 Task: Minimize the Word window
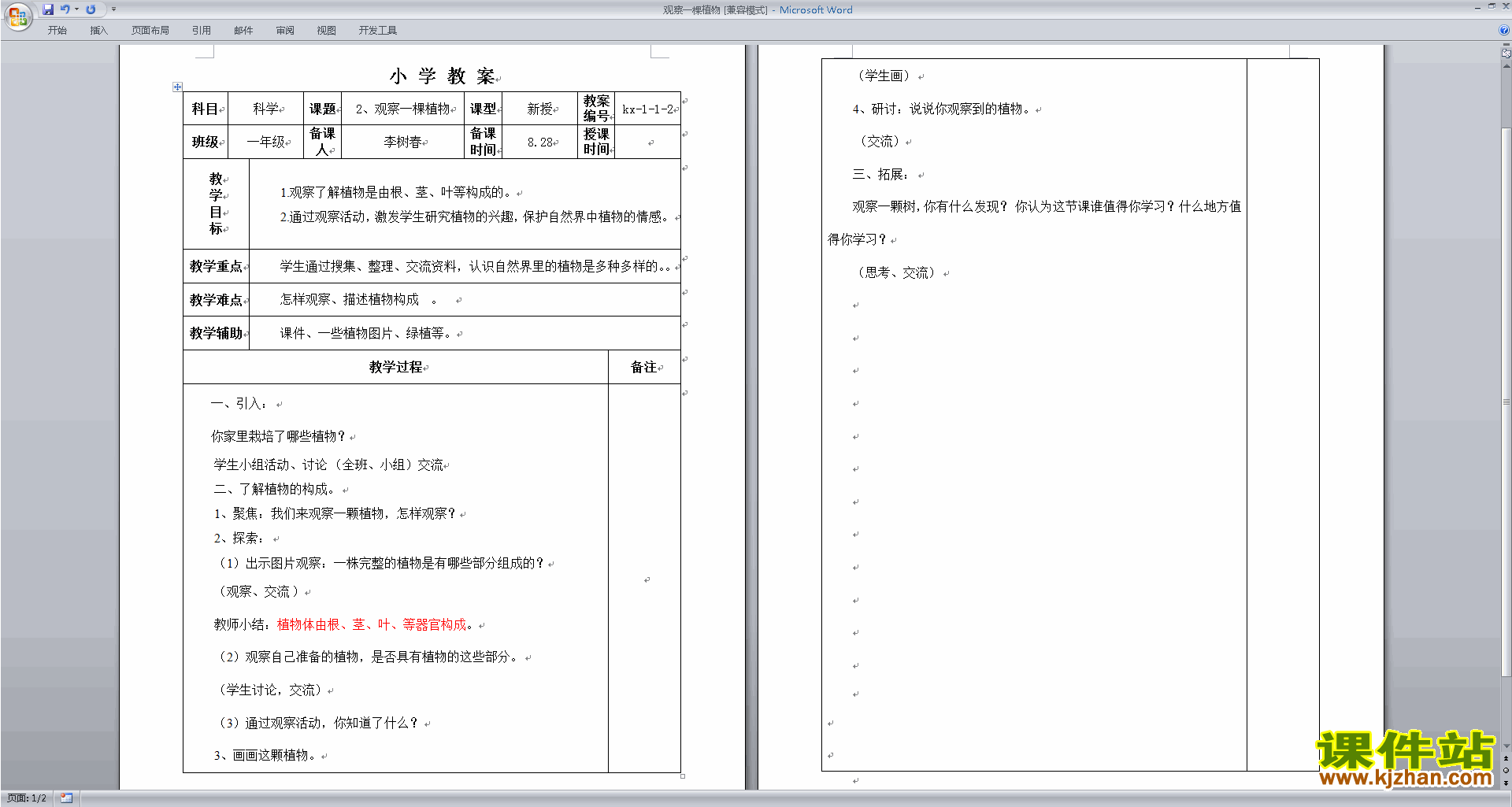[1477, 7]
